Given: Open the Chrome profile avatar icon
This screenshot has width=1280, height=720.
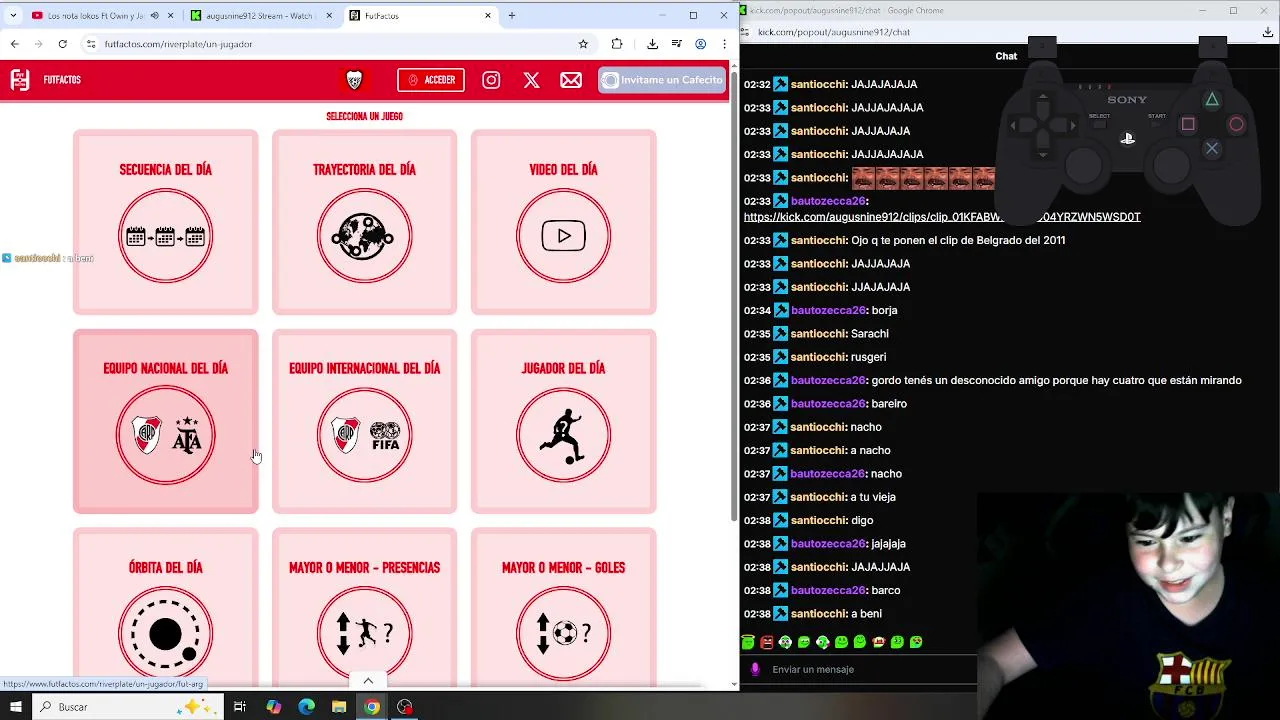Looking at the screenshot, I should (701, 44).
